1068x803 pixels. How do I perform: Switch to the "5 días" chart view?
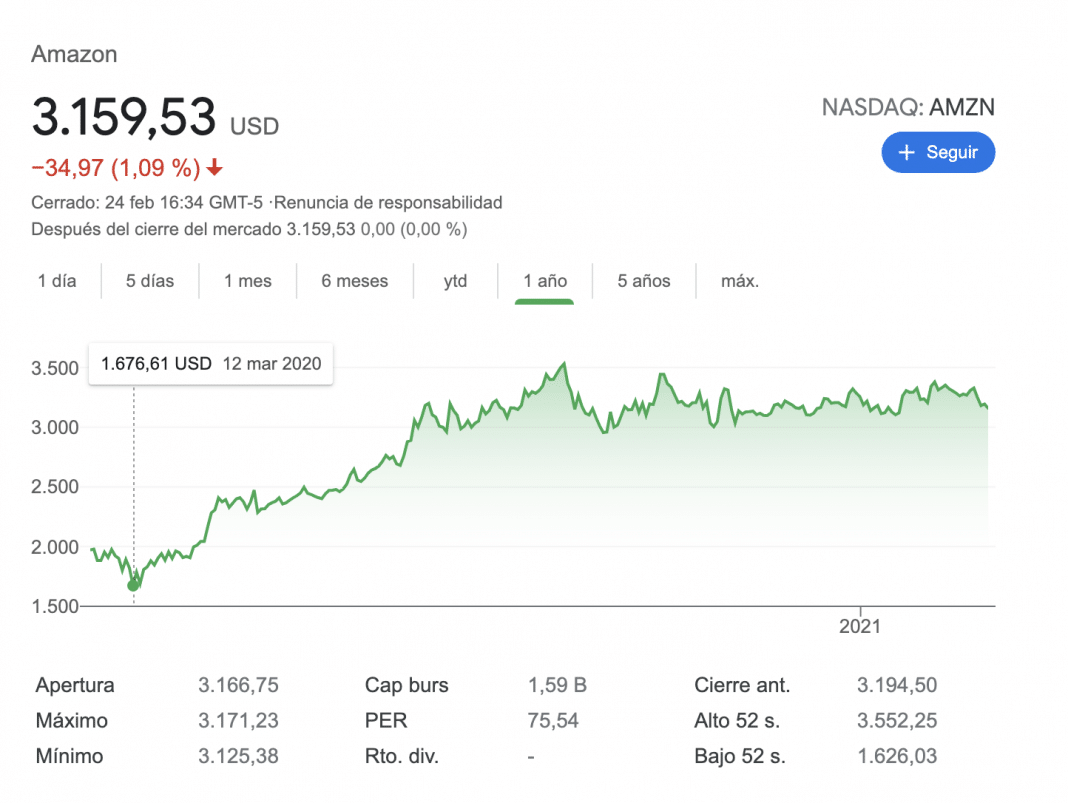151,281
